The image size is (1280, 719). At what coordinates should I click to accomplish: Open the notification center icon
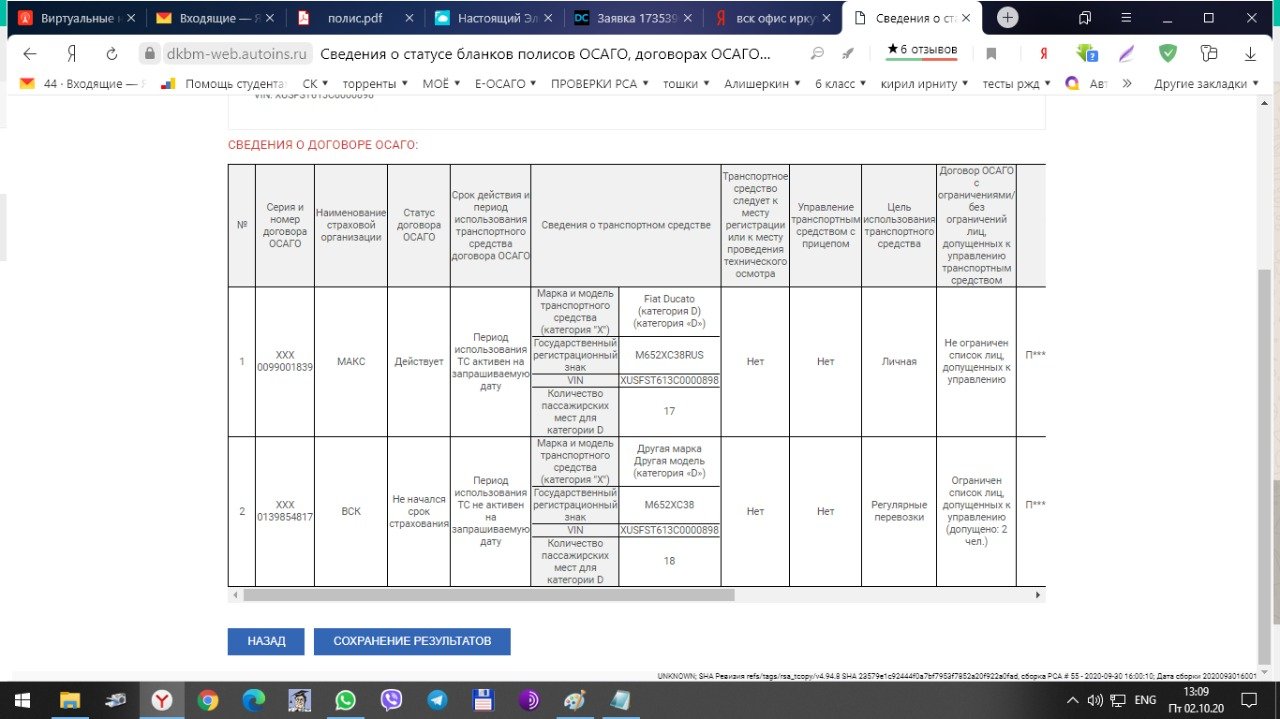pos(1248,700)
